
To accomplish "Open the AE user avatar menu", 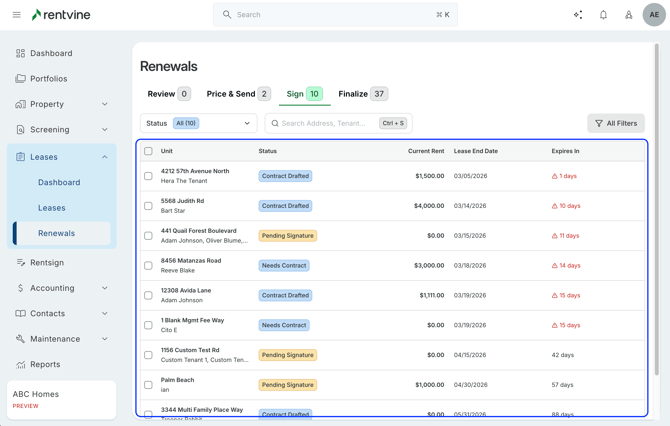I will 654,15.
